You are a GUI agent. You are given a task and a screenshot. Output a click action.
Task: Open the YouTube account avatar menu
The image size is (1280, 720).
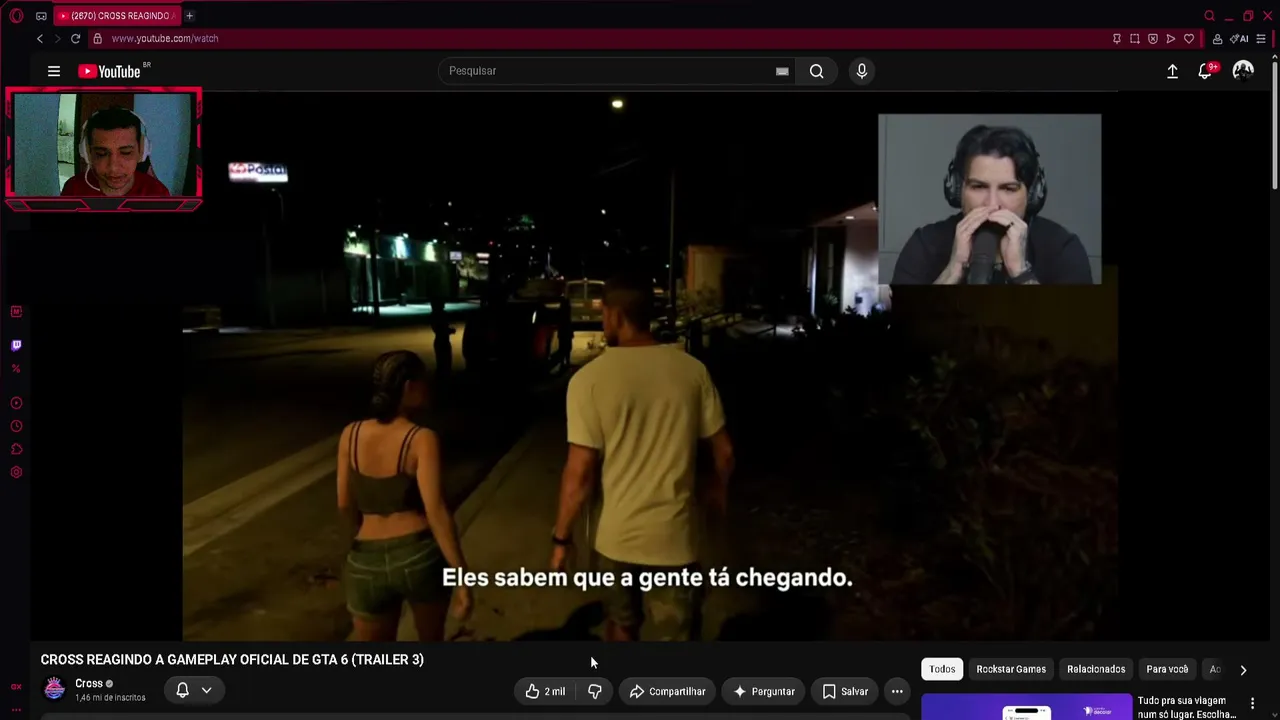1243,70
